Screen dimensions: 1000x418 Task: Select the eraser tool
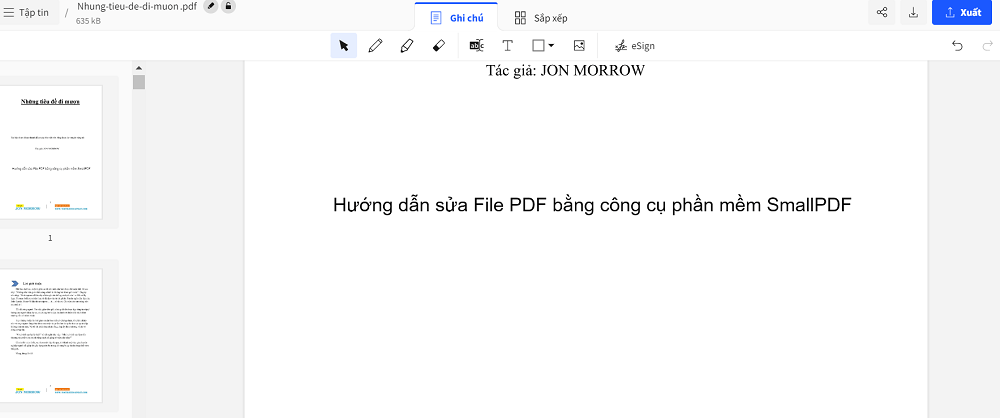click(x=438, y=46)
